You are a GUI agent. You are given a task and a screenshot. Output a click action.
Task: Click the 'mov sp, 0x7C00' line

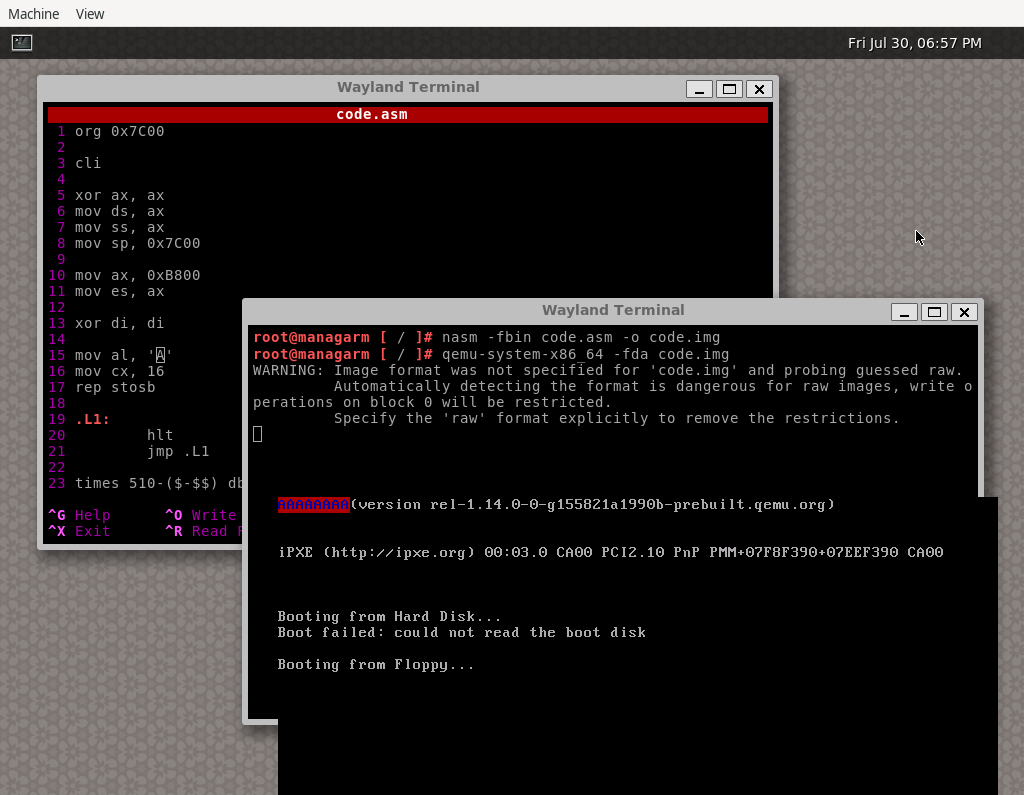pos(137,244)
